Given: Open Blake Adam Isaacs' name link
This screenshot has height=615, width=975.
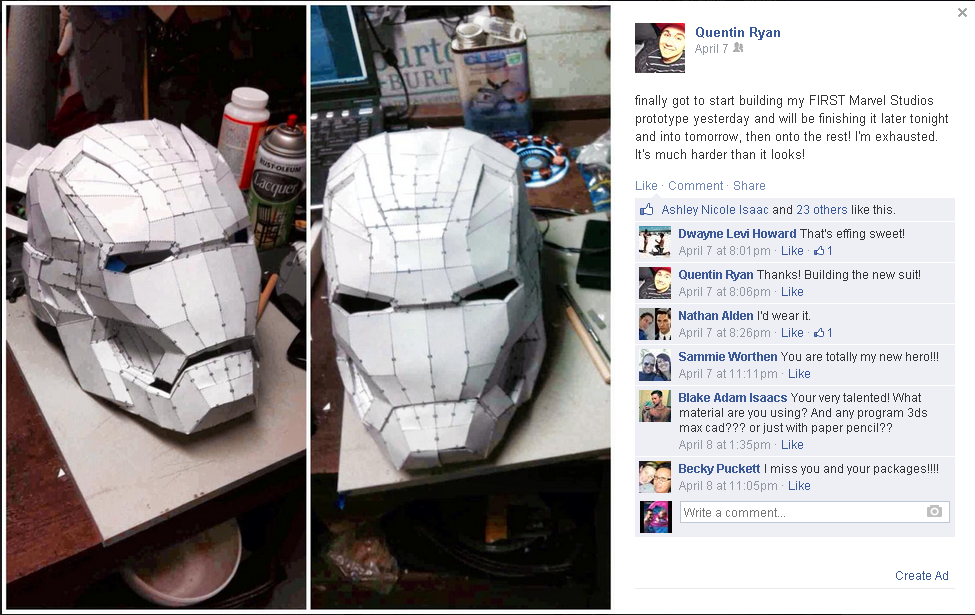Looking at the screenshot, I should [732, 397].
